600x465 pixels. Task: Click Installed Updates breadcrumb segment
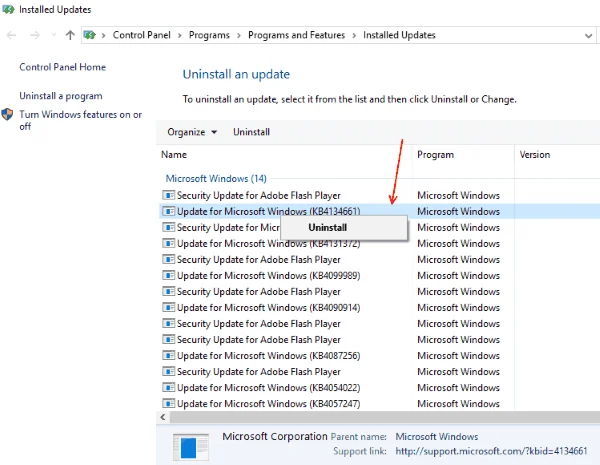pos(399,35)
